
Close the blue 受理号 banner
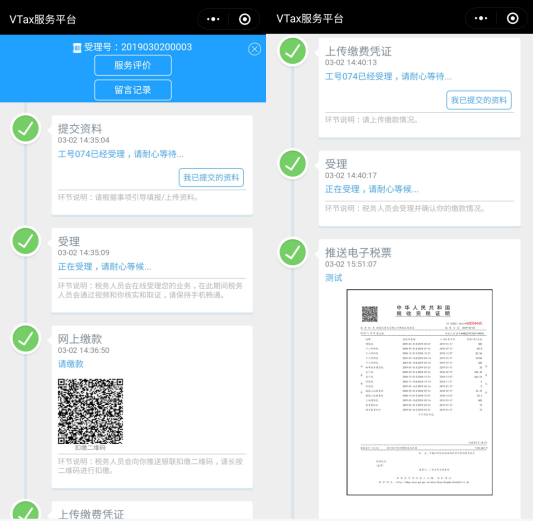pyautogui.click(x=254, y=49)
